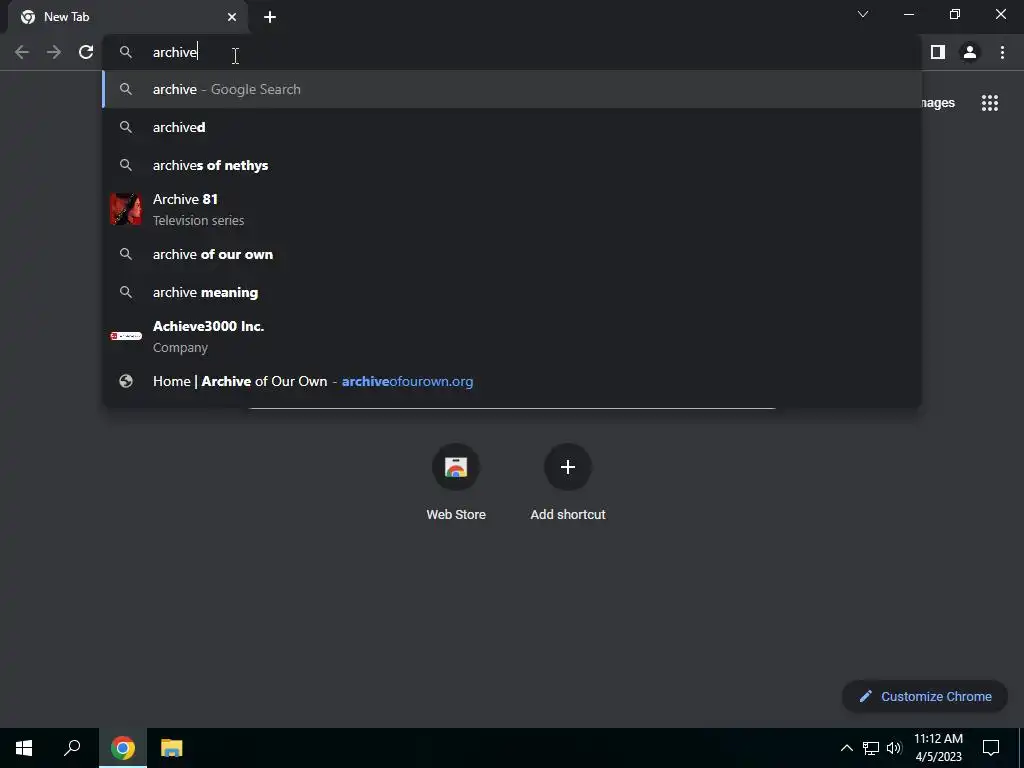Click the browser back arrow
Screen dimensions: 1024x768
(x=22, y=52)
